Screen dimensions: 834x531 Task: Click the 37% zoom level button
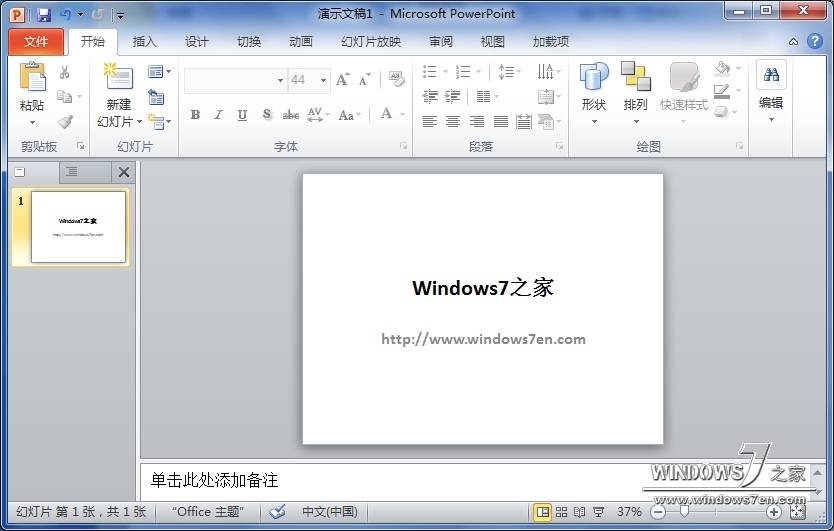[629, 512]
